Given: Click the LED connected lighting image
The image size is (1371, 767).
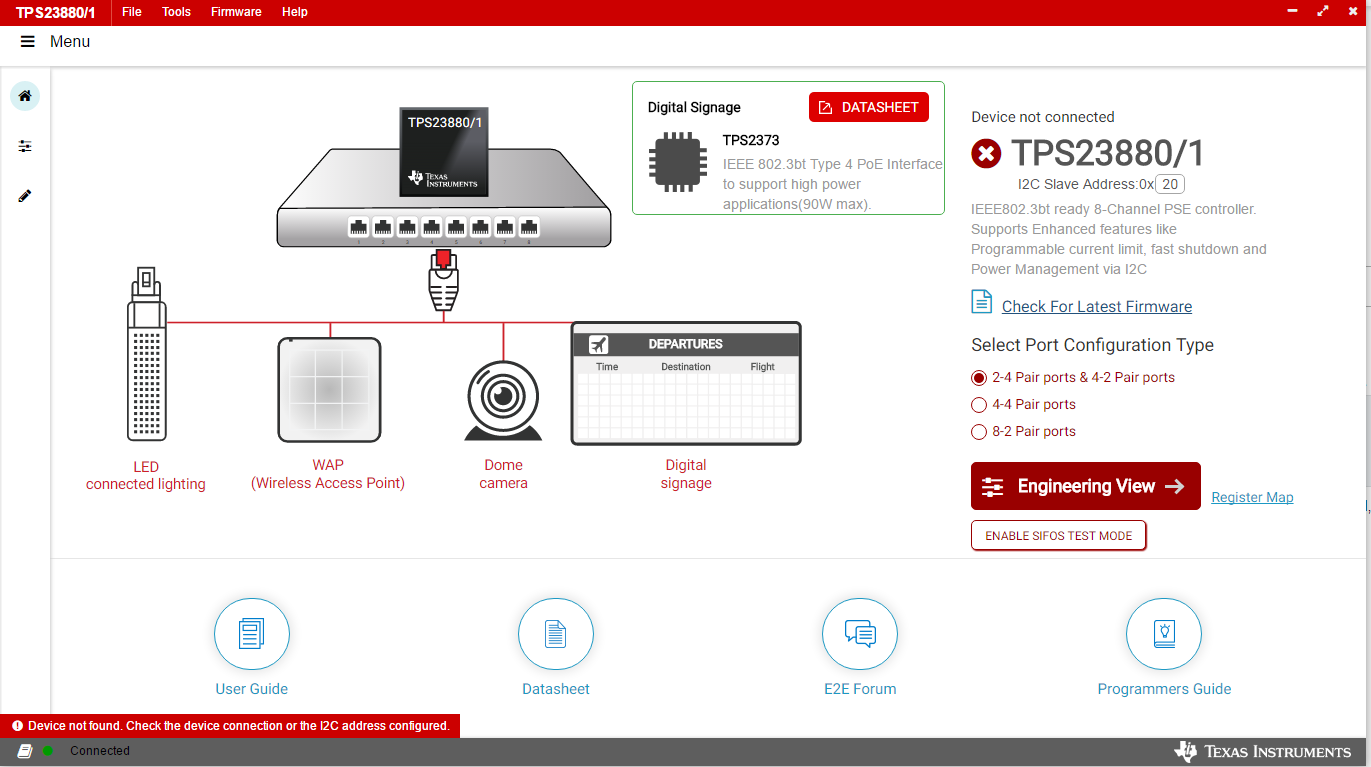Looking at the screenshot, I should [x=146, y=354].
